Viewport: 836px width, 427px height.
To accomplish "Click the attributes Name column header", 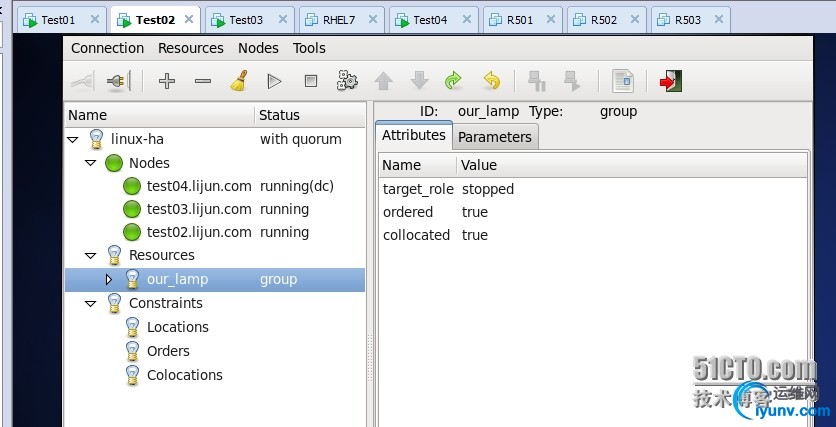I will point(418,165).
